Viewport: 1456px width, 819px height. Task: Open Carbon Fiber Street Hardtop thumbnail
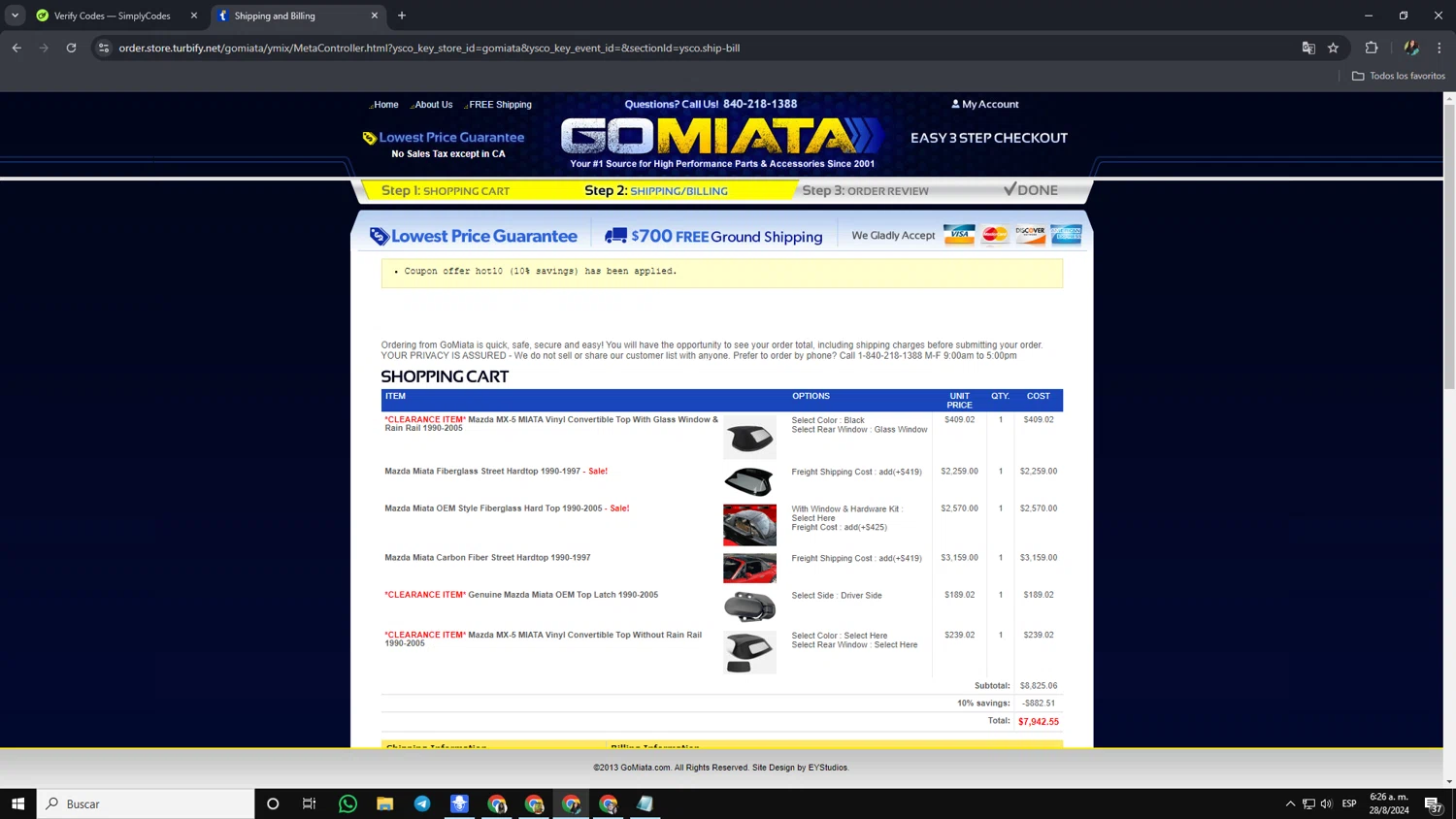pyautogui.click(x=749, y=568)
